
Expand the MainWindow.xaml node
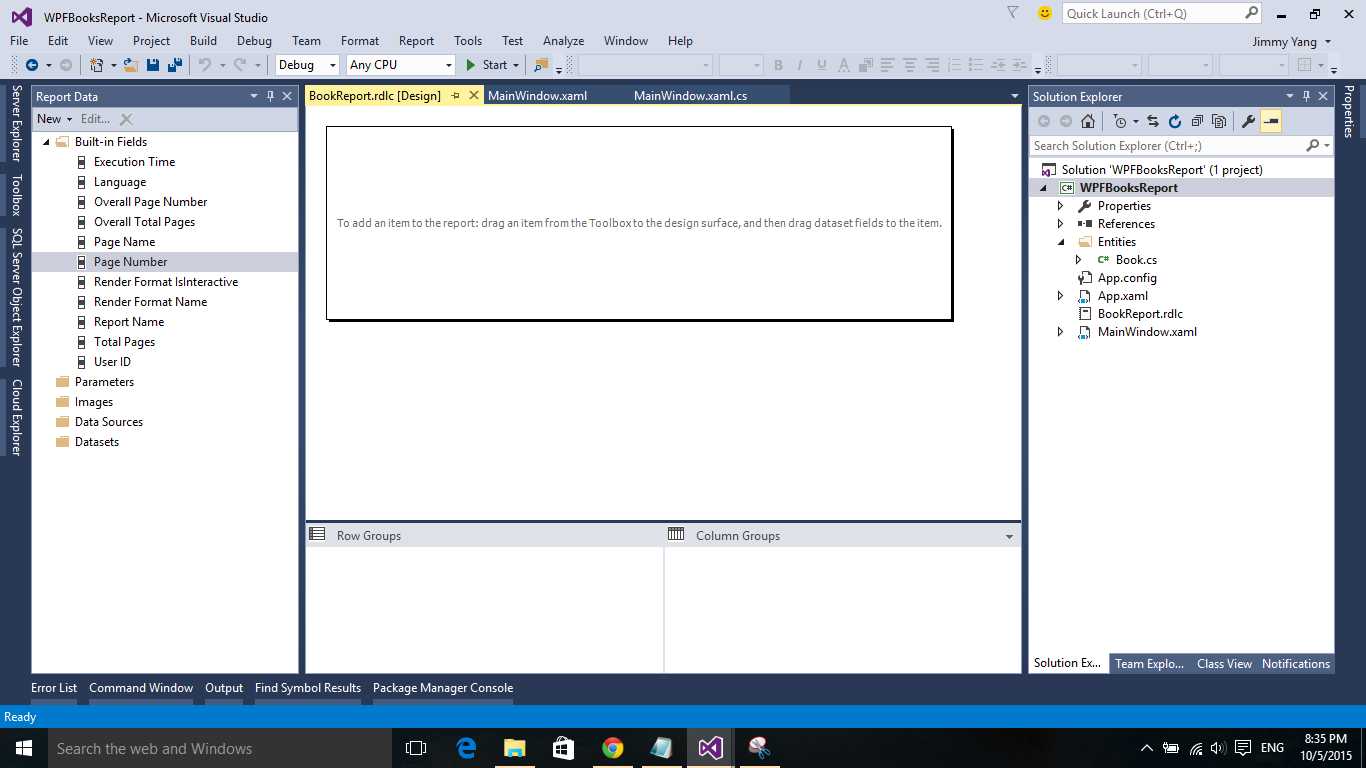[x=1061, y=332]
